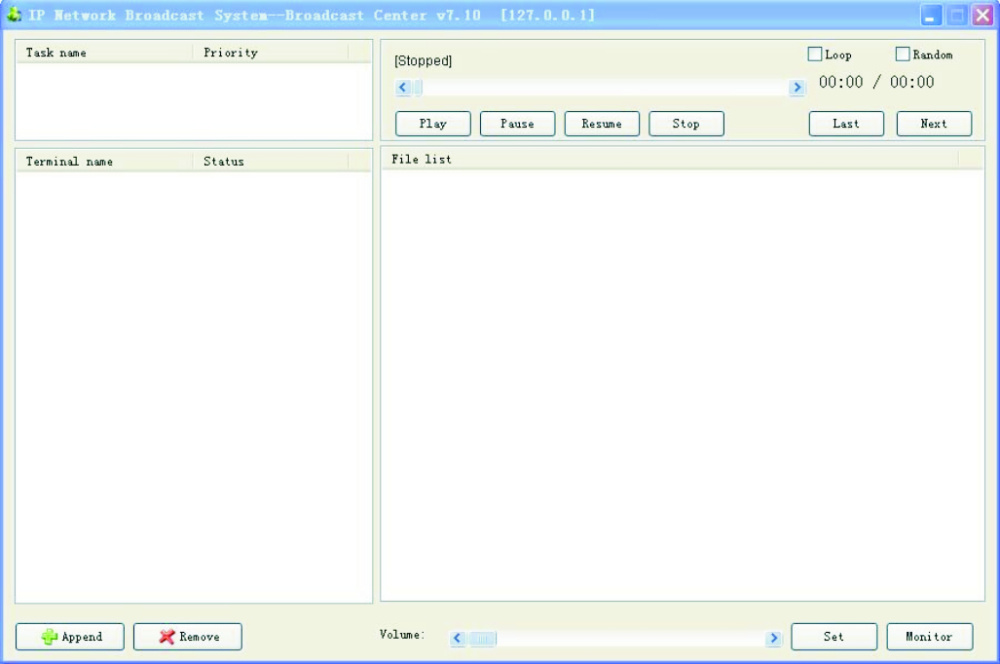This screenshot has width=1000, height=664.
Task: Click the Append button with plus icon
Action: tap(70, 637)
